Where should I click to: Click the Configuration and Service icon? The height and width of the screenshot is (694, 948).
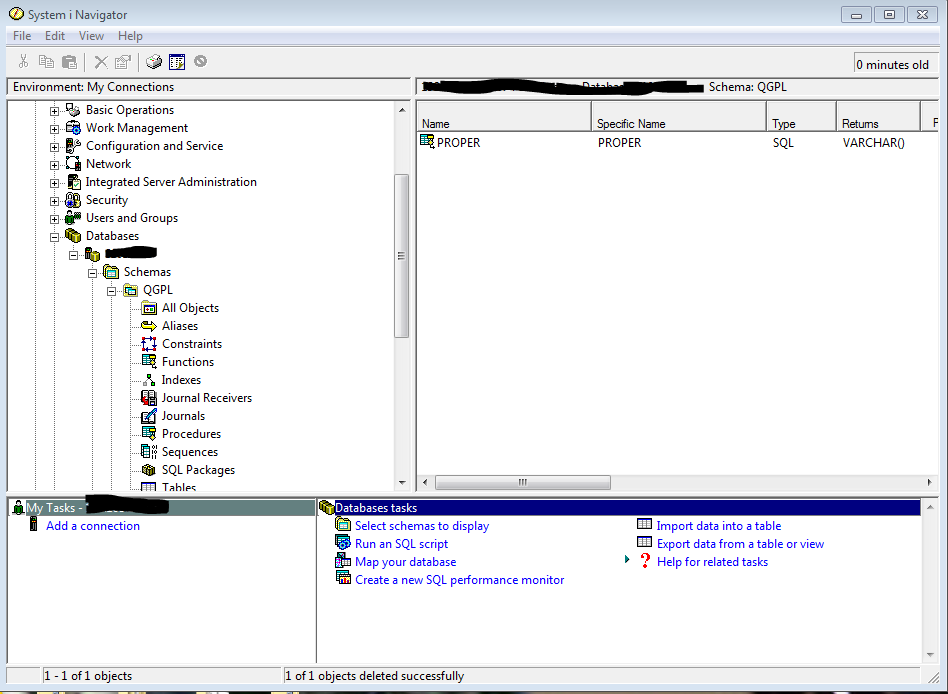click(x=73, y=146)
